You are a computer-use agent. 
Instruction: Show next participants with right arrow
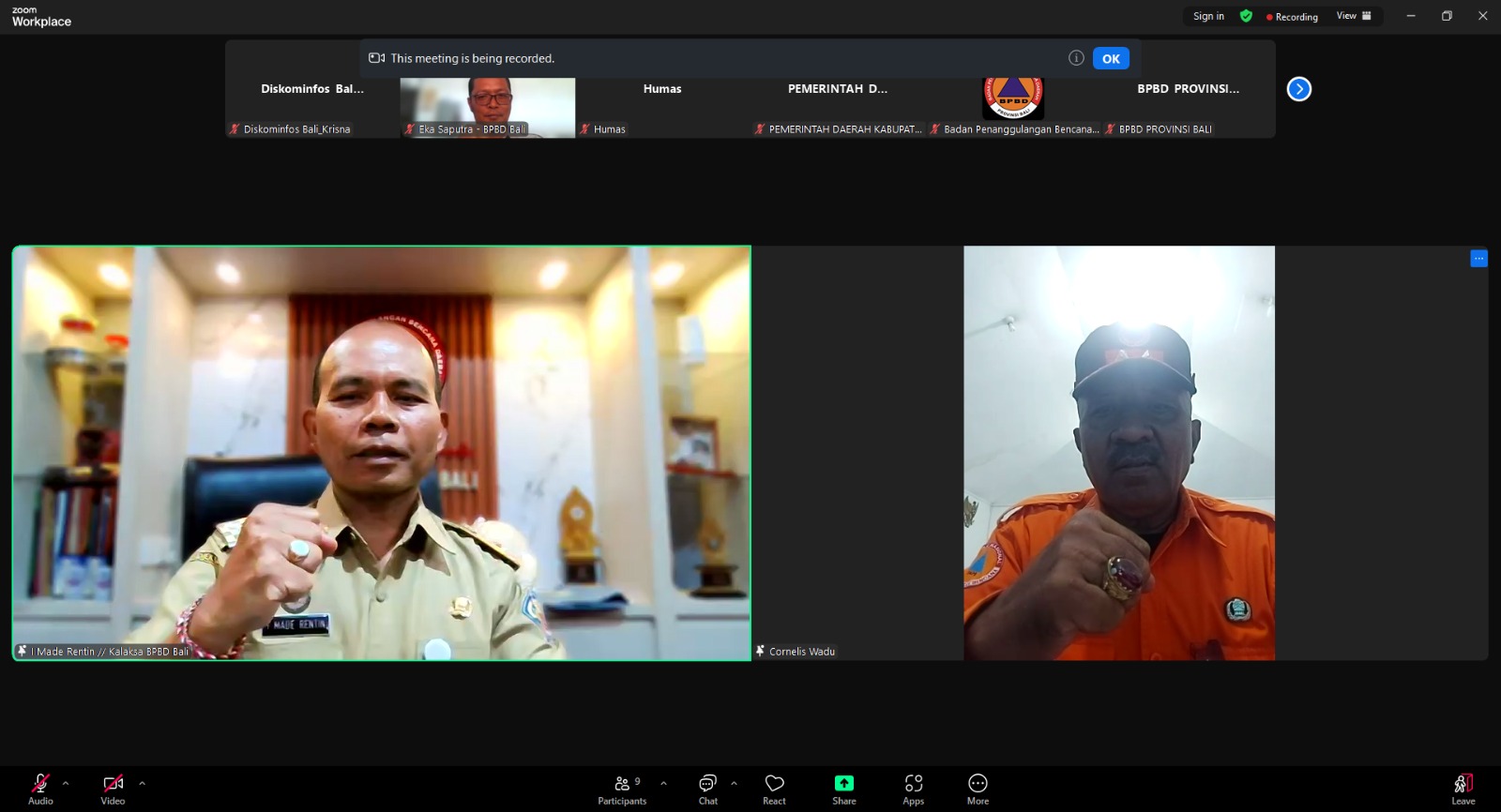tap(1298, 89)
